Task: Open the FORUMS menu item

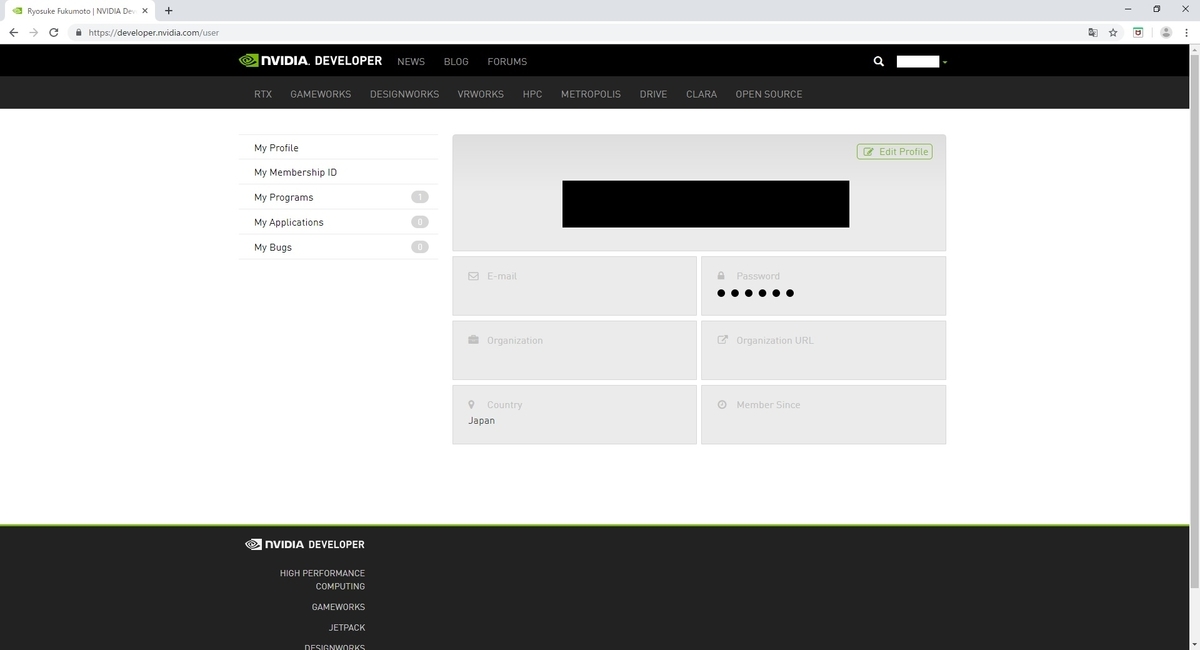Action: 507,61
